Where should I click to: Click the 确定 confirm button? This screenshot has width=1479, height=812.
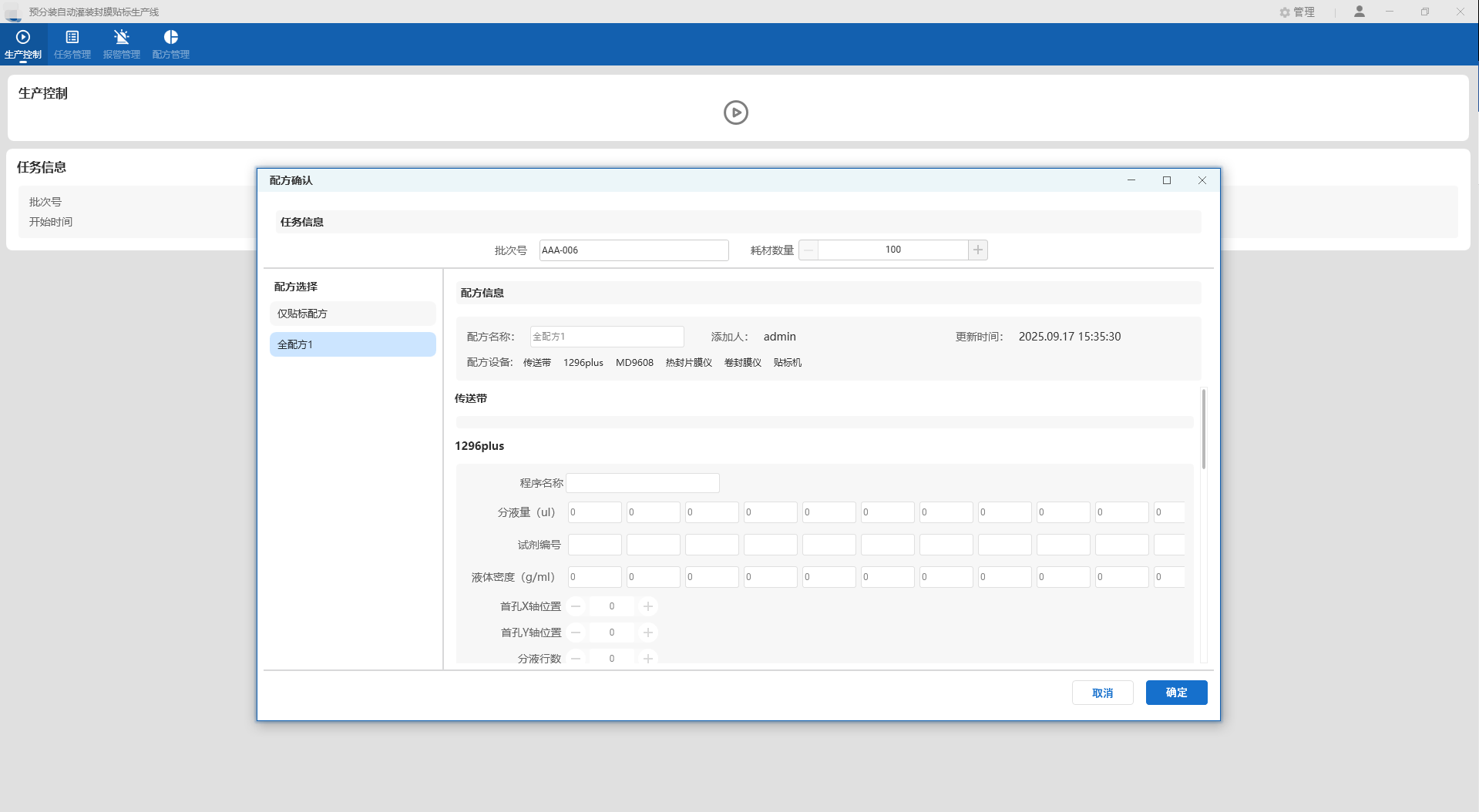(x=1176, y=693)
